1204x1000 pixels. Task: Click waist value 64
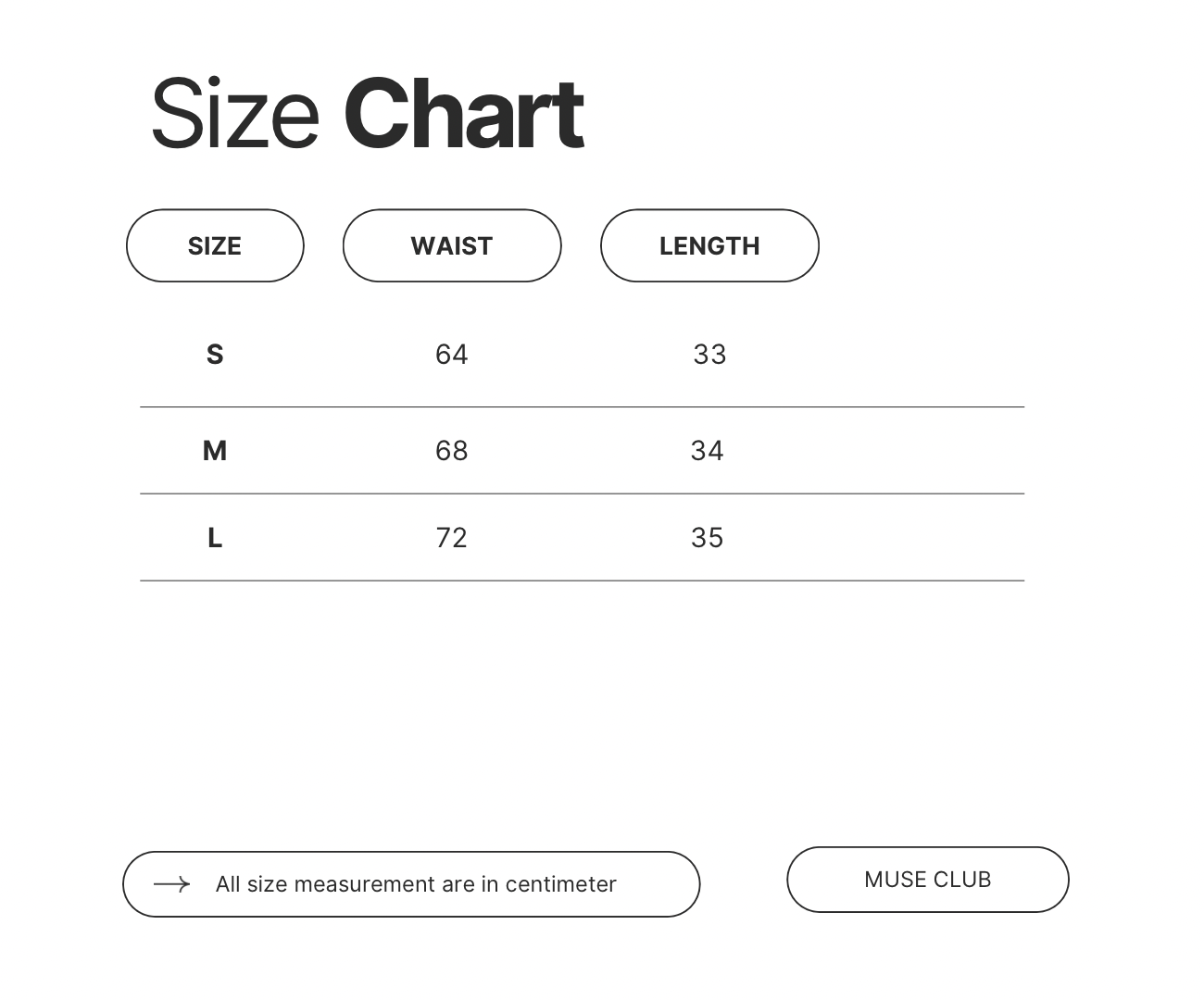[452, 355]
